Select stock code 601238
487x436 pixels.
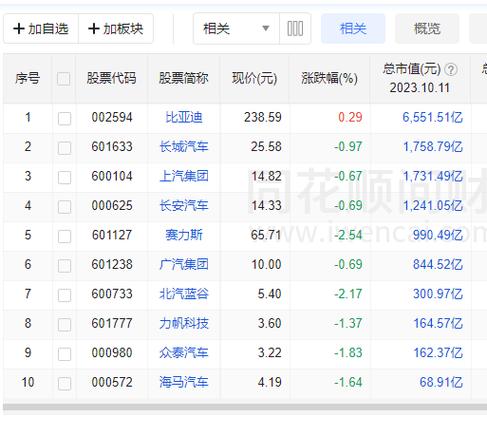(x=112, y=264)
